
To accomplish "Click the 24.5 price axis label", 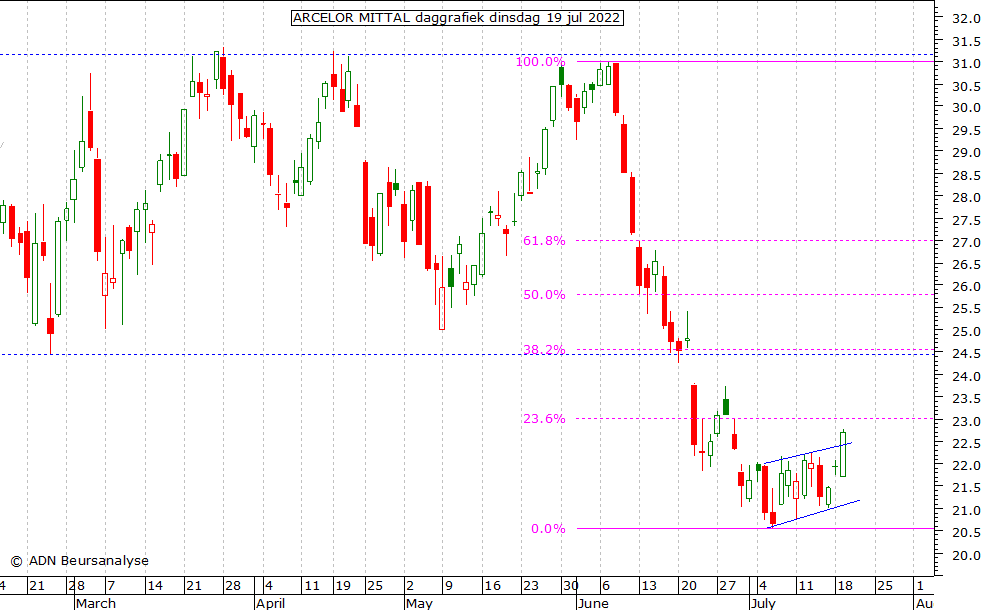I will (x=966, y=354).
